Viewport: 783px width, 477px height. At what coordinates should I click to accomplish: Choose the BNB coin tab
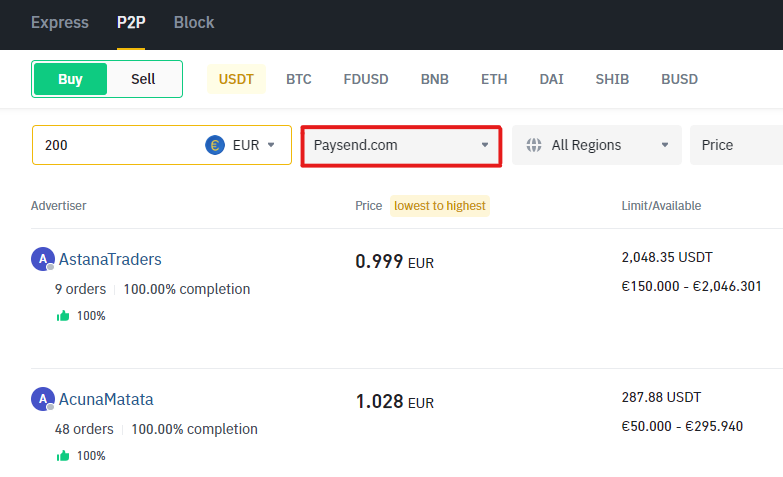[x=434, y=79]
